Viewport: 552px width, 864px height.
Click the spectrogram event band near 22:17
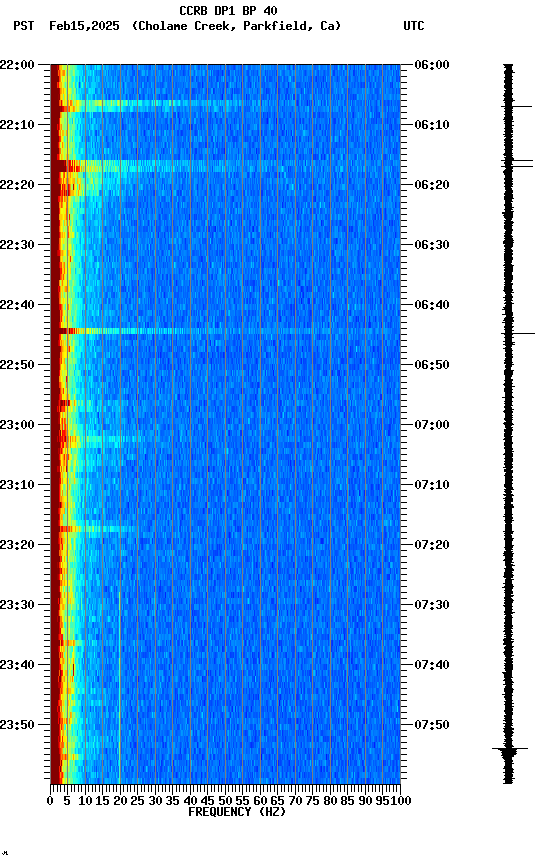[x=165, y=166]
